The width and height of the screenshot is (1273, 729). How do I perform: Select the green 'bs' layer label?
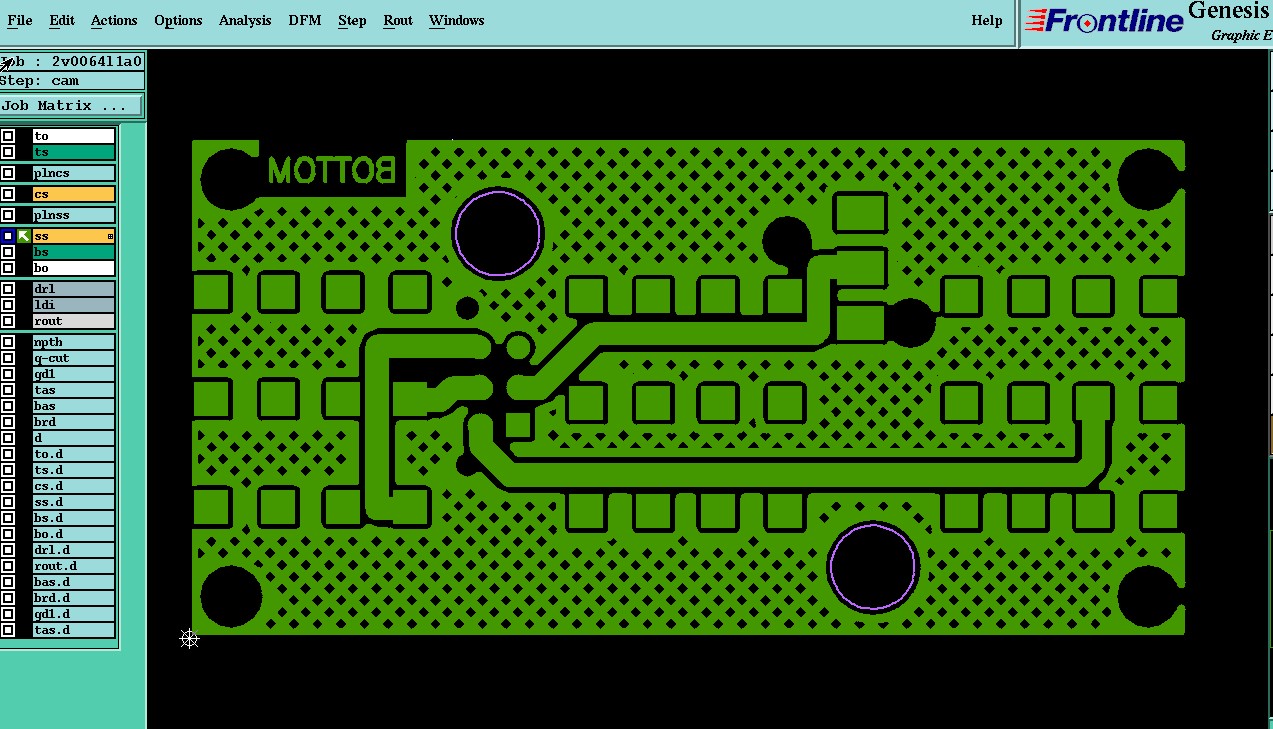74,252
